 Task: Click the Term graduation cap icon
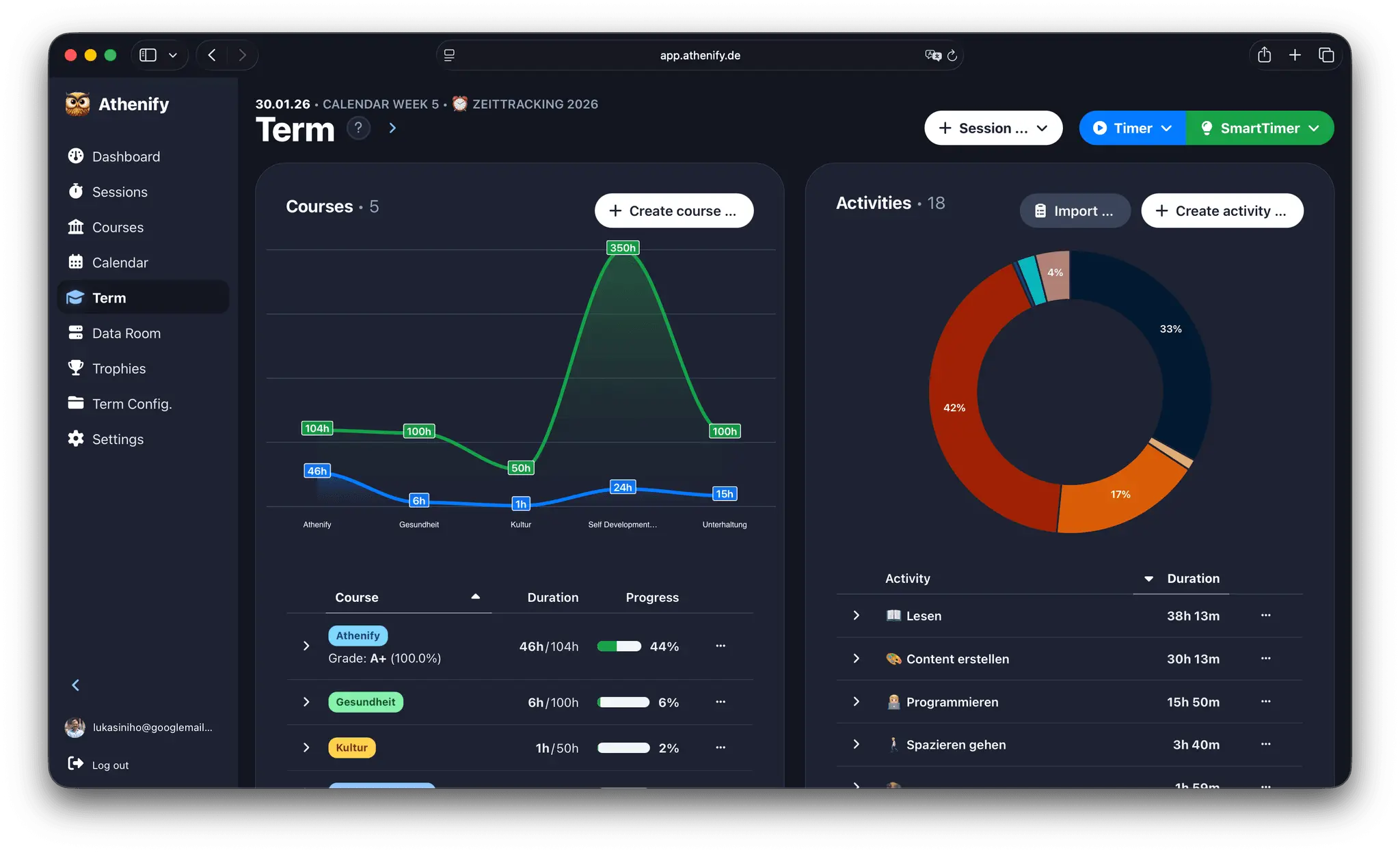(x=75, y=298)
